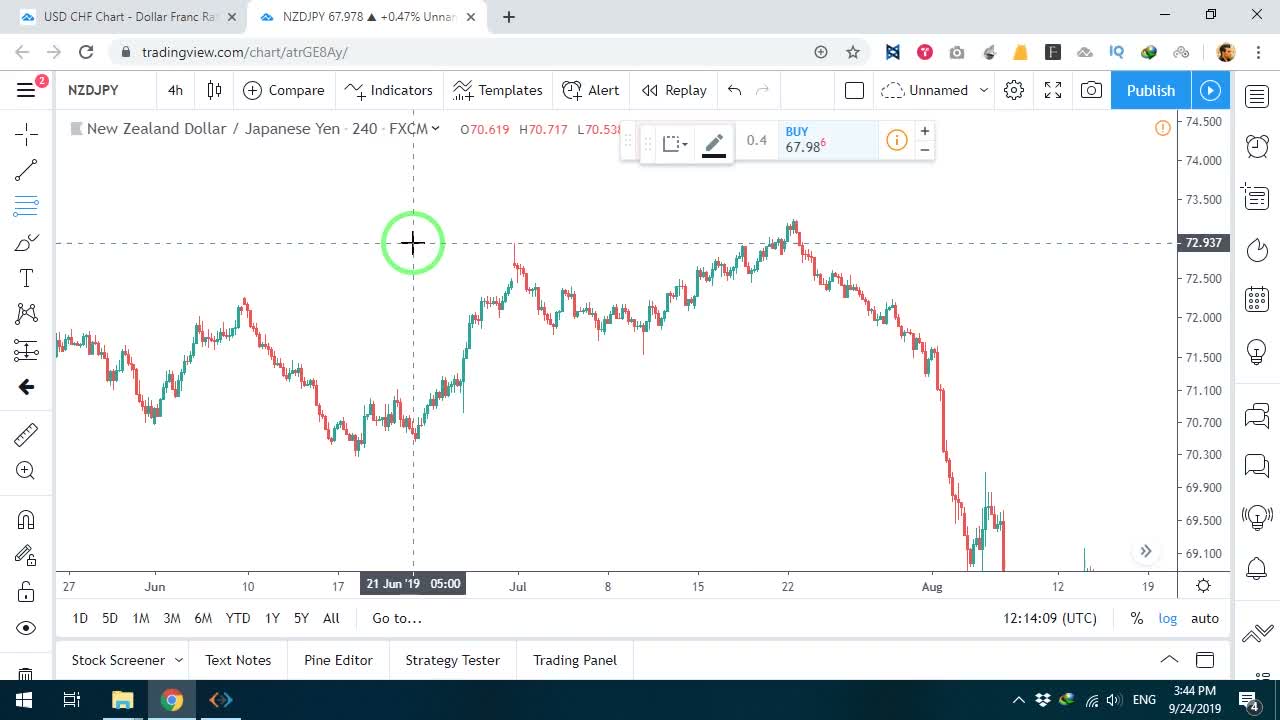Click the BUY 67.98 button
Screen dimensions: 1280x720
(827, 140)
